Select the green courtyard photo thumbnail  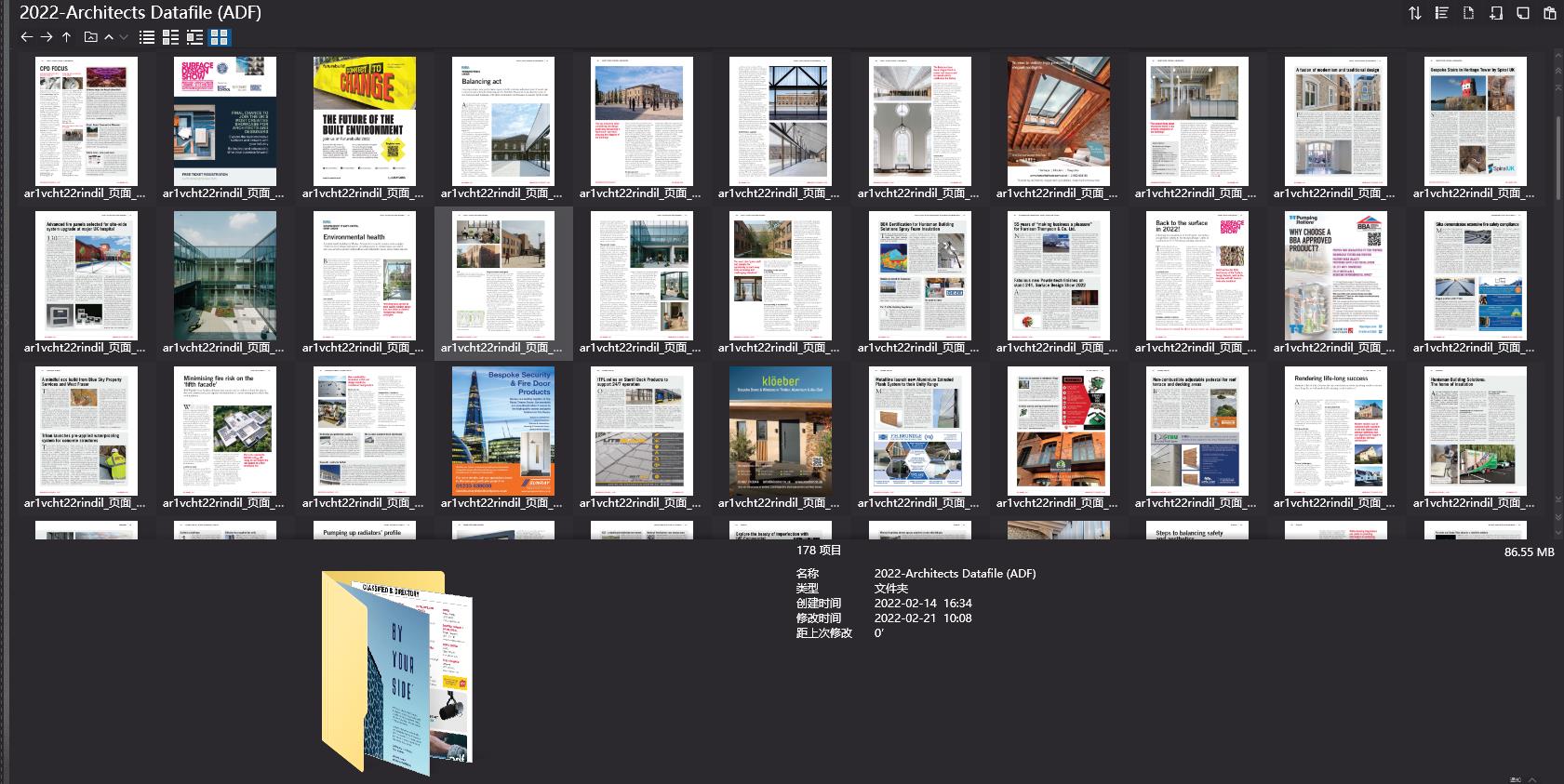coord(224,275)
